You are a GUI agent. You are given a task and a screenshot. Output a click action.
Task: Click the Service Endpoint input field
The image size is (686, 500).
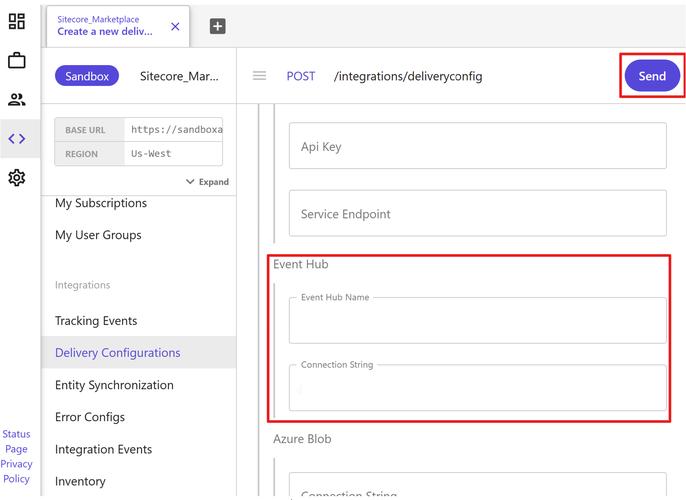tap(477, 214)
